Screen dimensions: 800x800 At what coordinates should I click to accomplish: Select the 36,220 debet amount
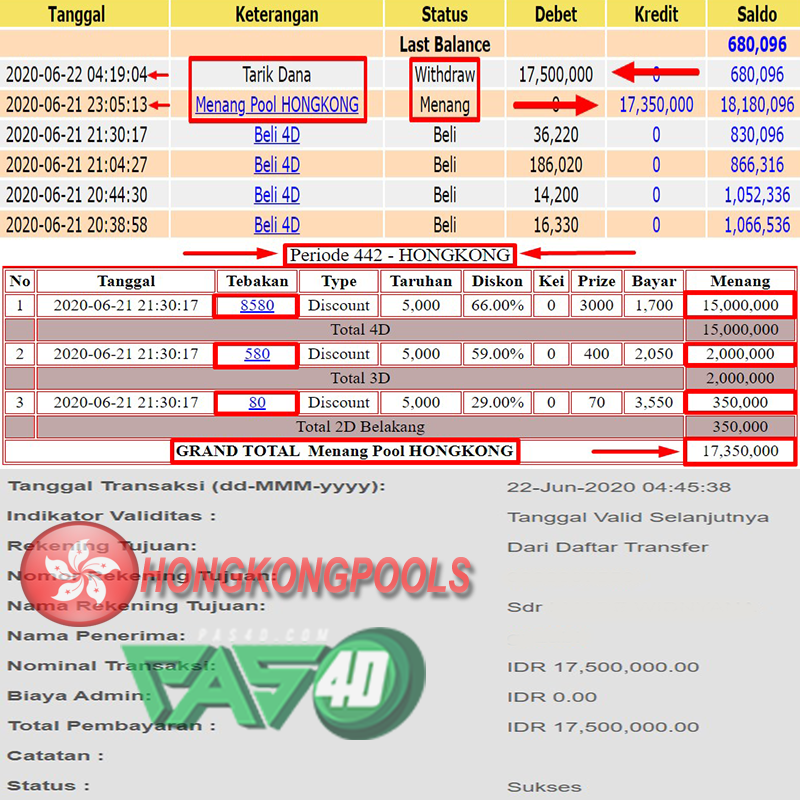[556, 135]
